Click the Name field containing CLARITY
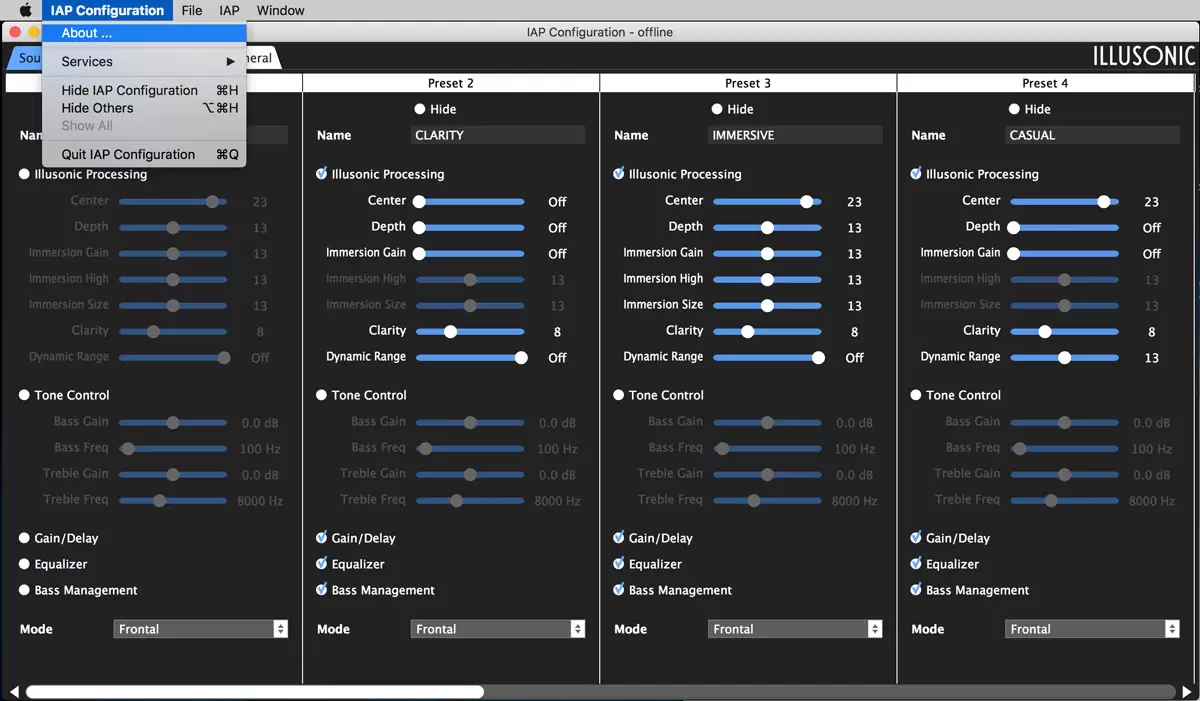The image size is (1200, 701). coord(498,135)
